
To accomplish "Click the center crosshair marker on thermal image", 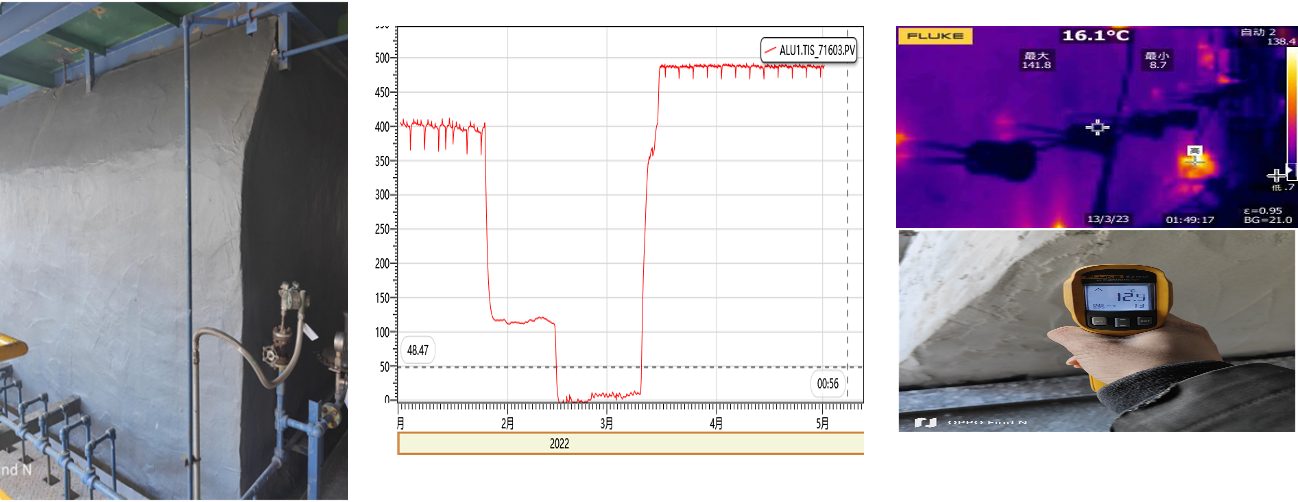I will click(1098, 128).
